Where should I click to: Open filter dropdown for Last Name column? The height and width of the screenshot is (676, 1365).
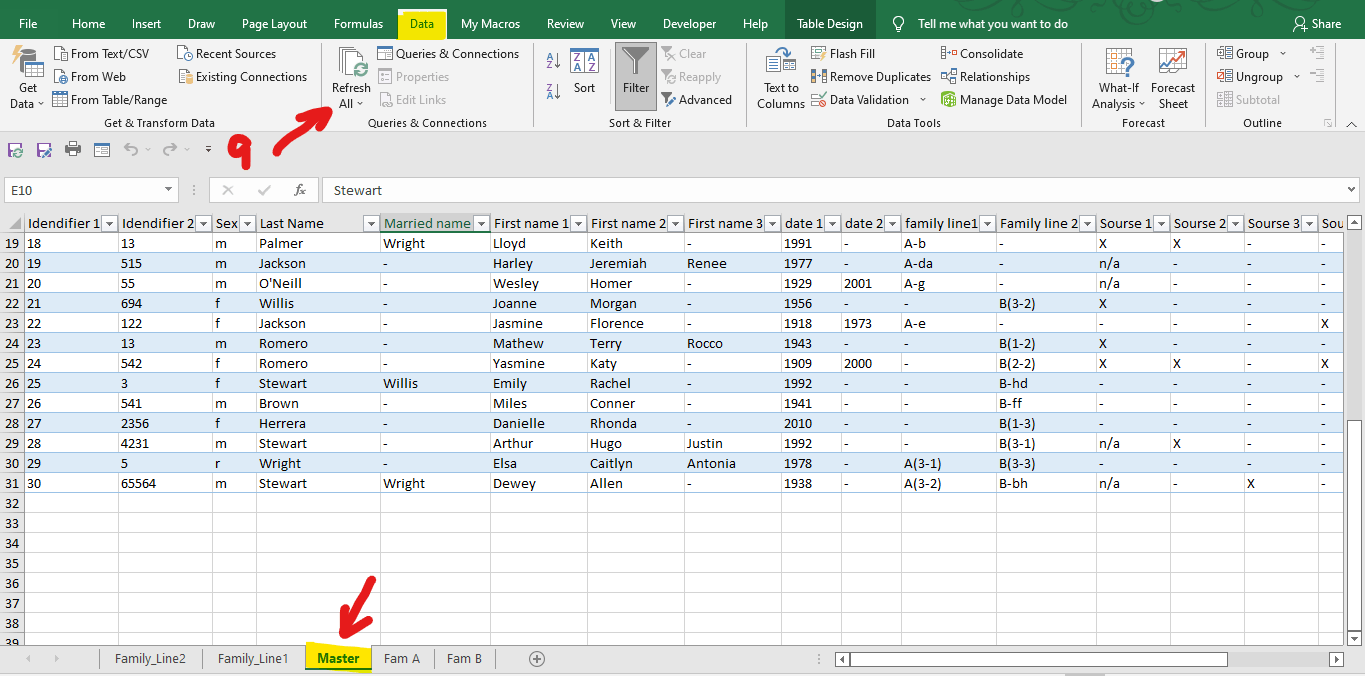click(x=369, y=224)
